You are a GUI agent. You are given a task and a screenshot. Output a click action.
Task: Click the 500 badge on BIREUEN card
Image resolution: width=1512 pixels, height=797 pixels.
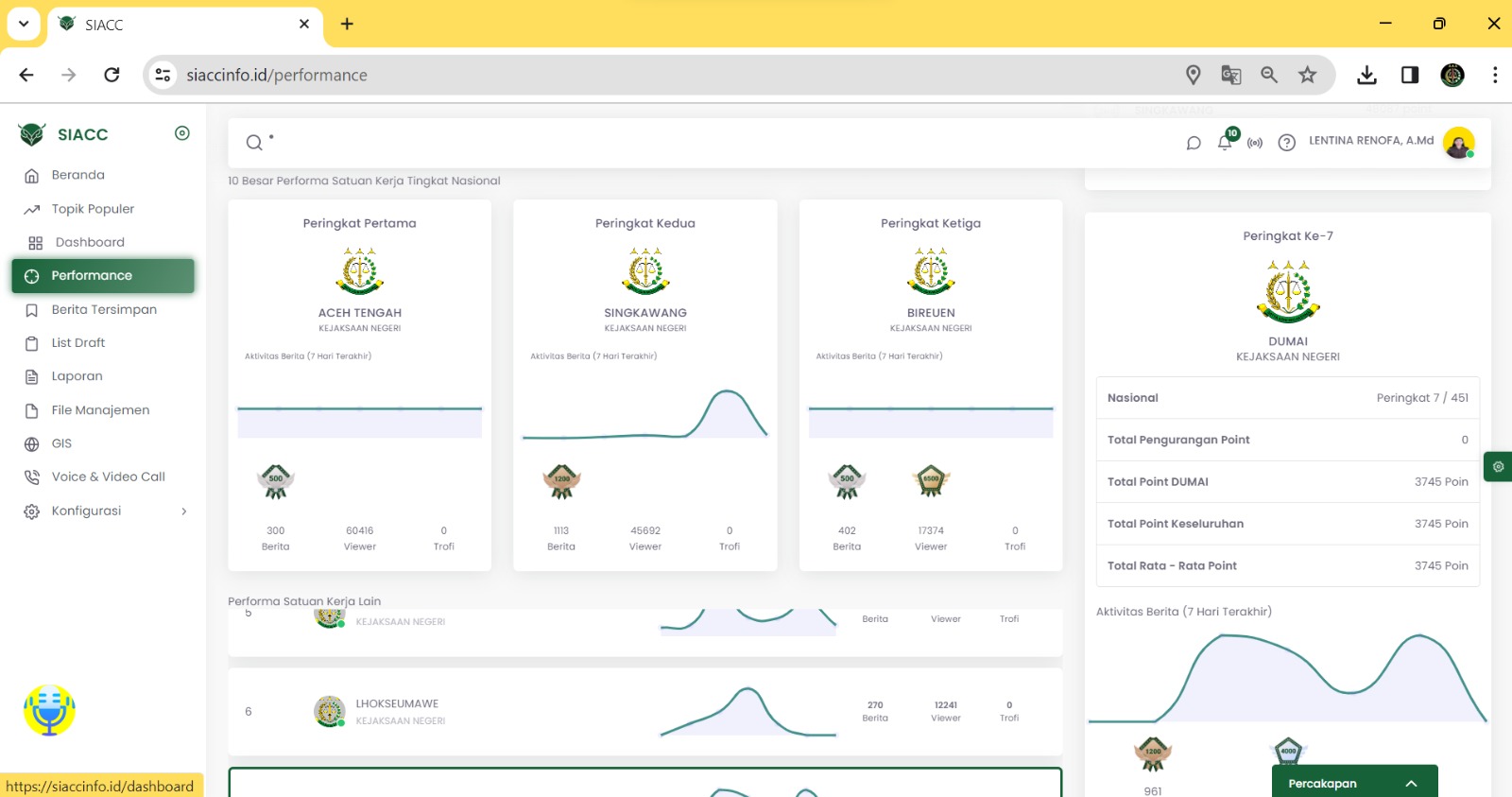847,481
